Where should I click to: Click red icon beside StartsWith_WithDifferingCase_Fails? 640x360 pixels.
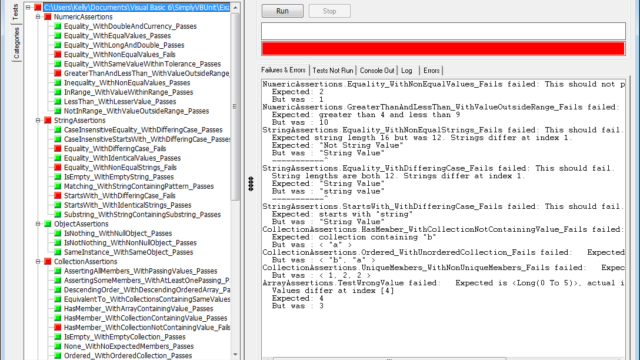(x=58, y=196)
